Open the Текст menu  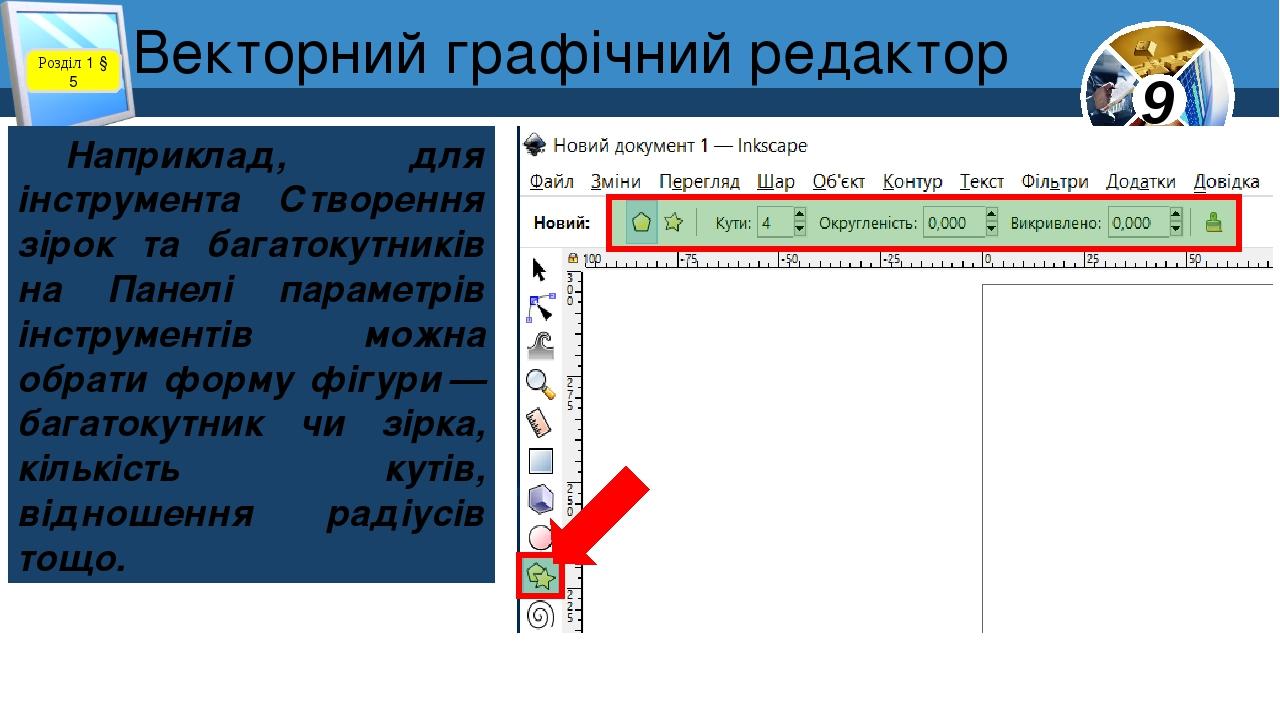tap(982, 181)
